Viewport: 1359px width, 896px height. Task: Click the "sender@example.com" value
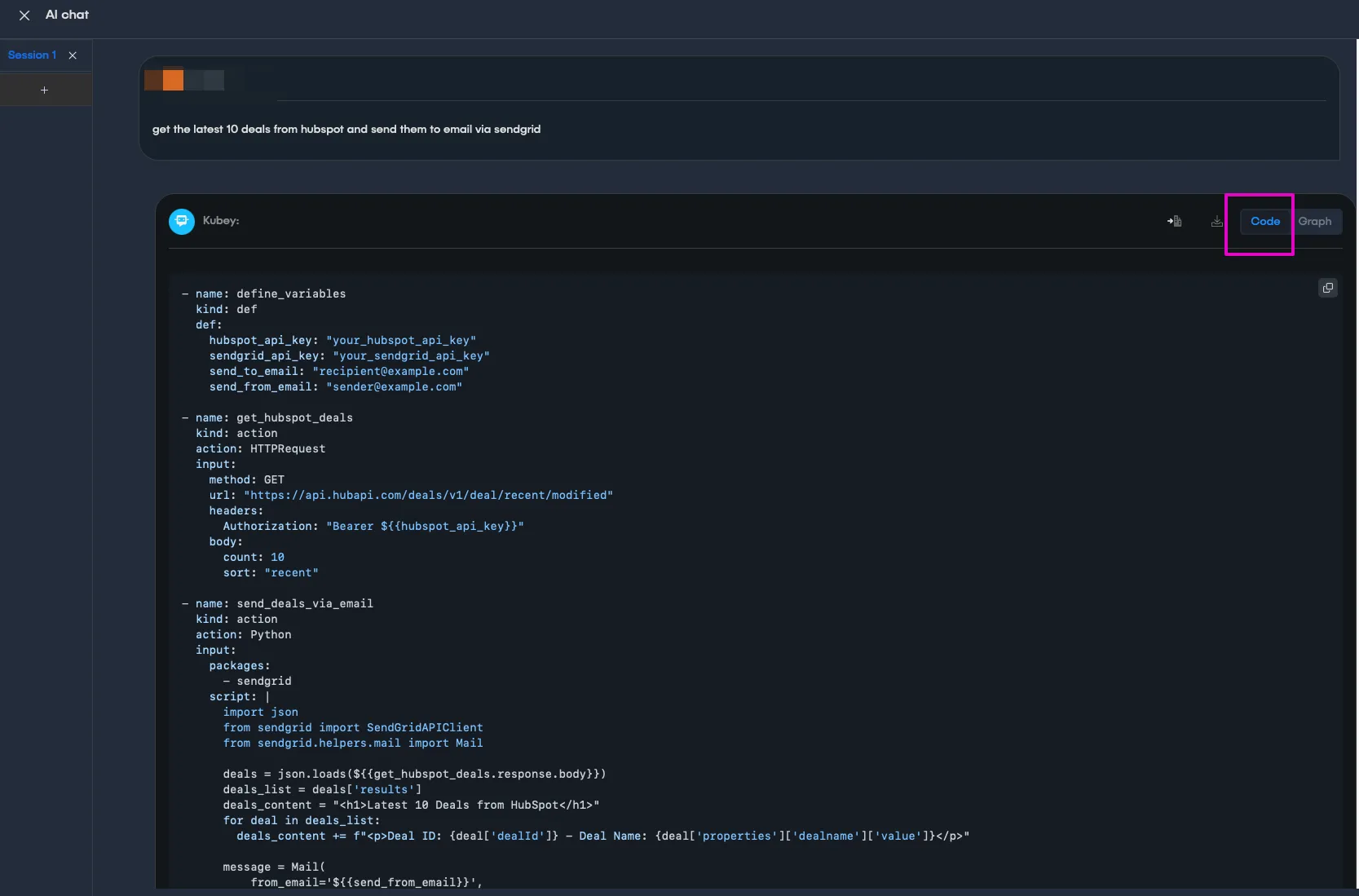pos(395,386)
